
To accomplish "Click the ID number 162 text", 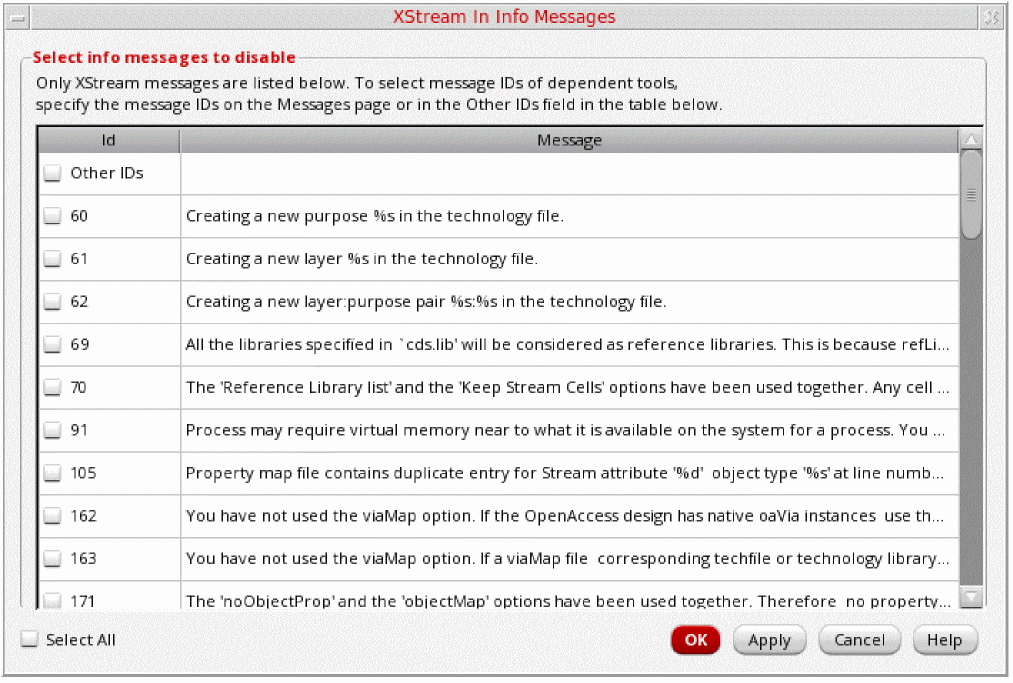I will (x=83, y=516).
